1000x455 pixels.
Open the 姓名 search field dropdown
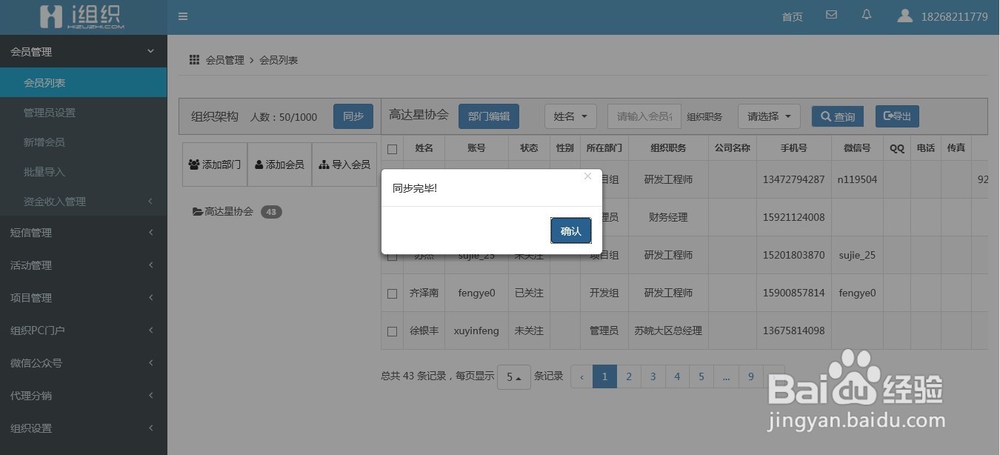click(570, 117)
